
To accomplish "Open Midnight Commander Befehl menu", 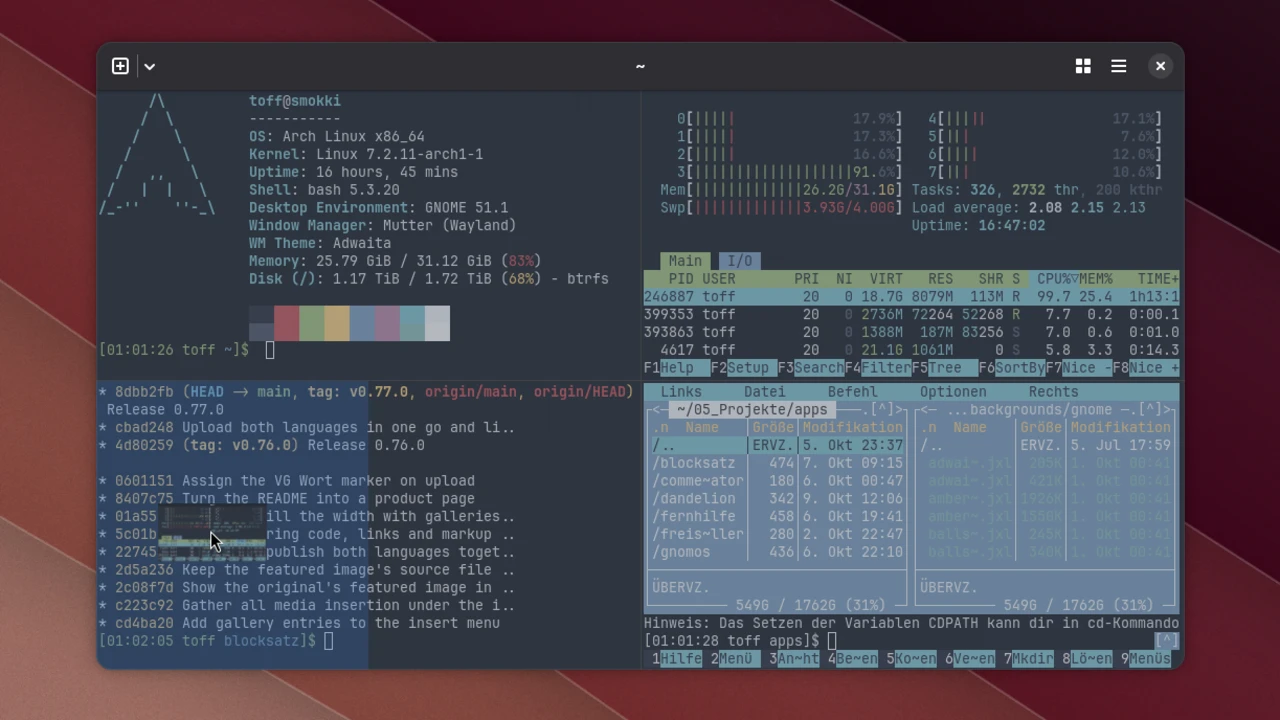I will point(852,392).
